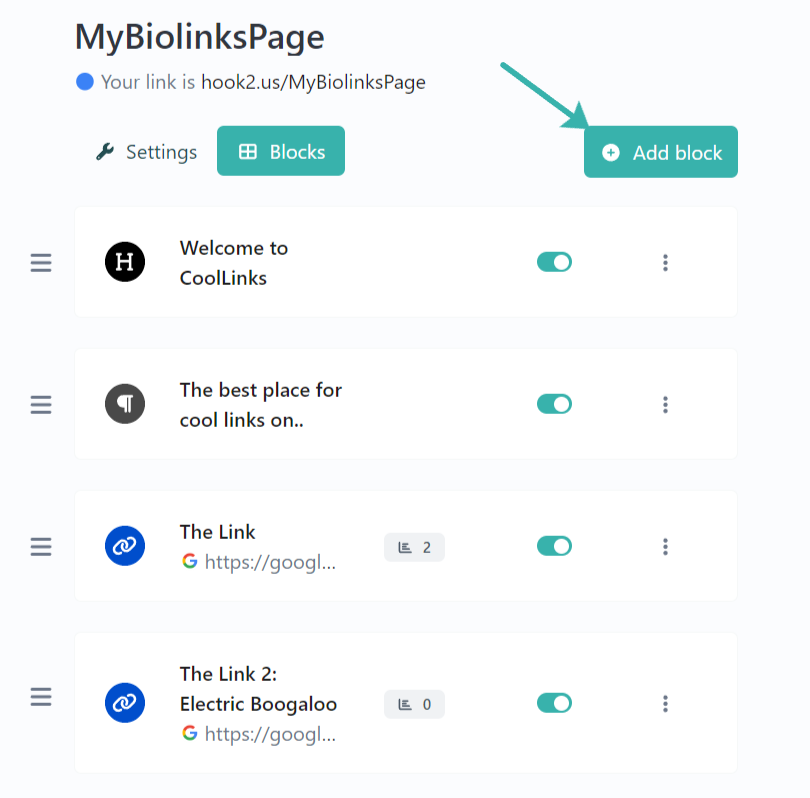Click drag handle of Electric Boogaloo block
810x798 pixels.
[41, 697]
